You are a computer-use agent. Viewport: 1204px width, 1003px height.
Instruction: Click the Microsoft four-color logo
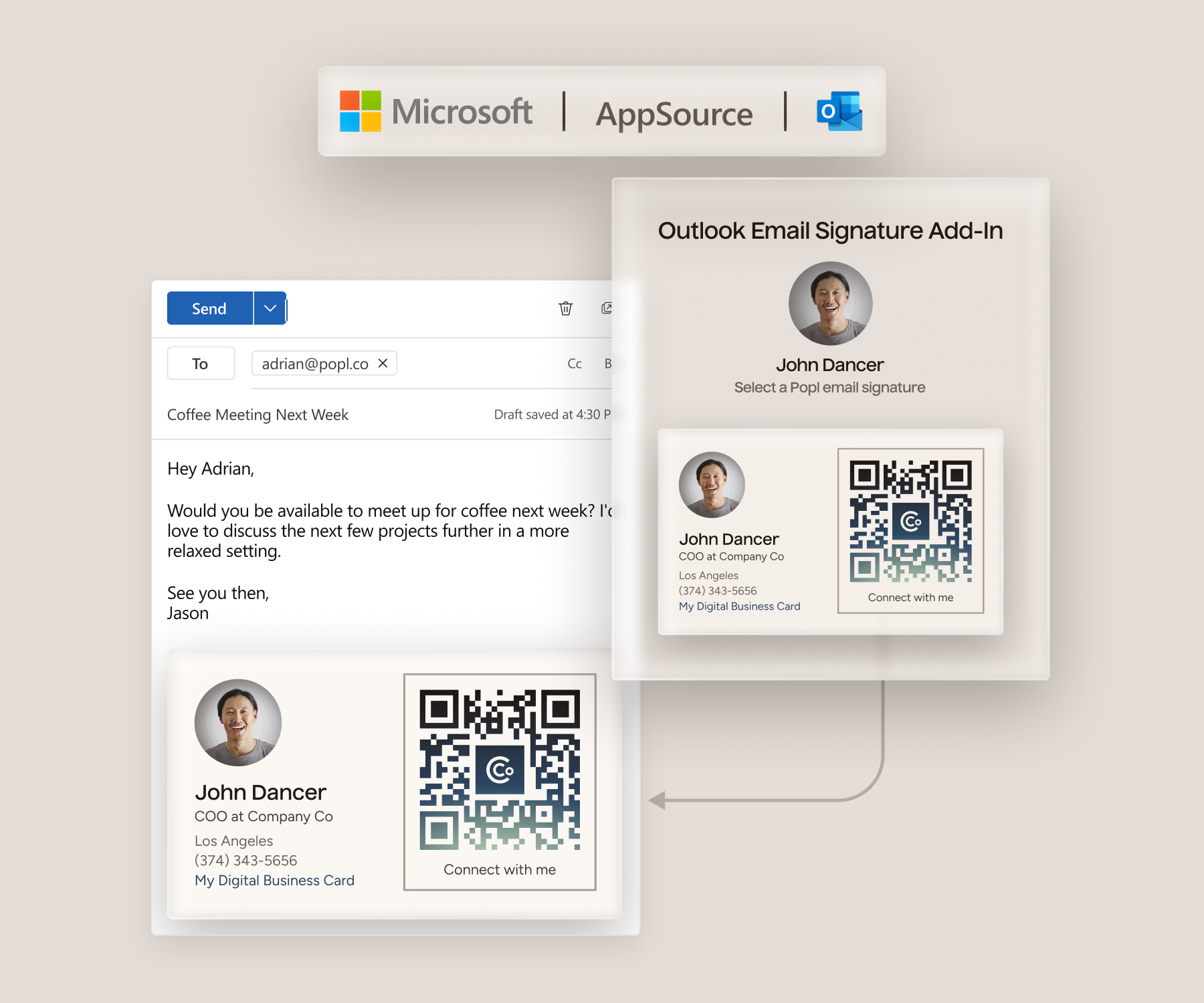(361, 111)
